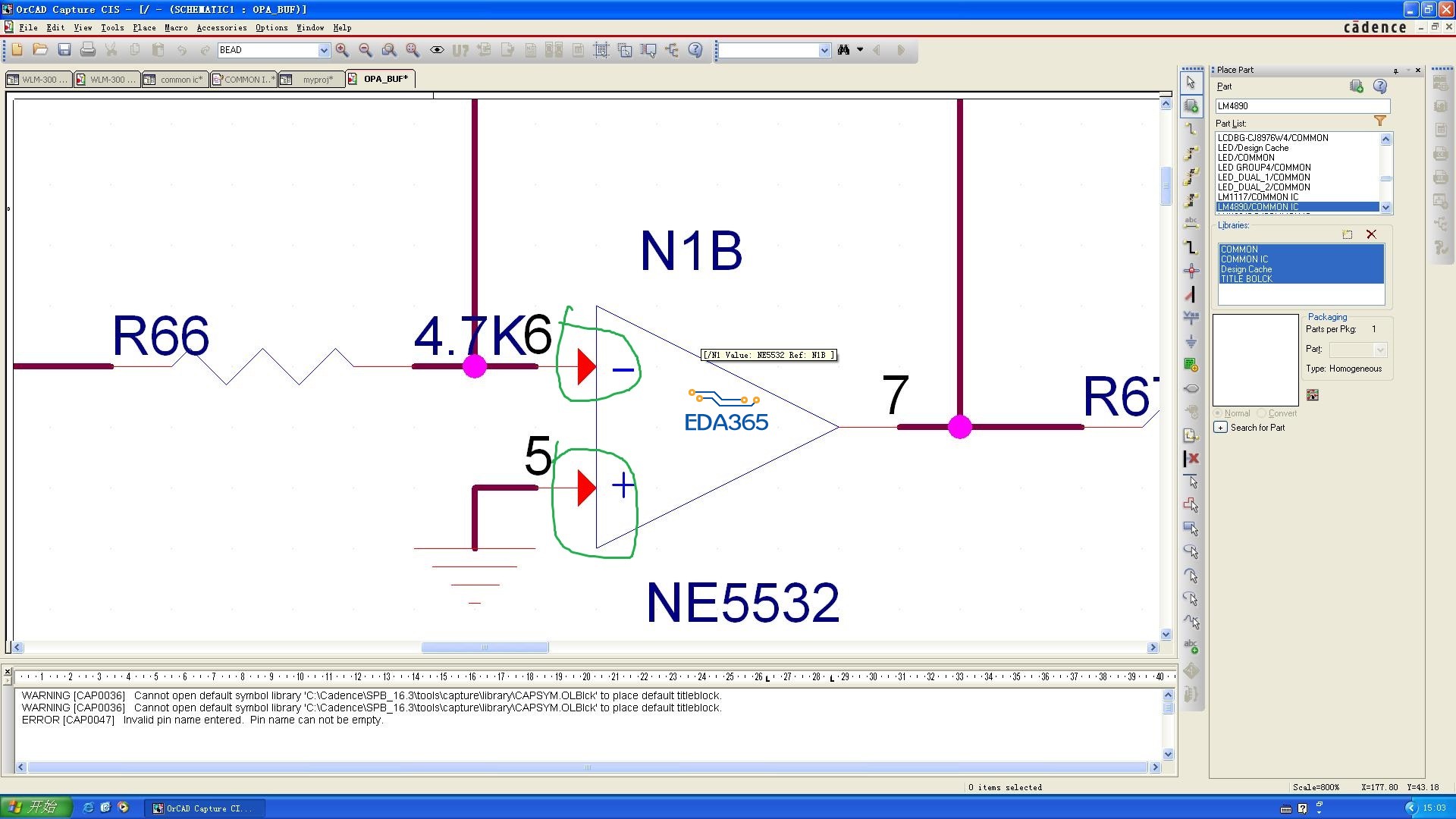Click the Zoom In magnifier icon
The image size is (1456, 819).
[x=343, y=50]
